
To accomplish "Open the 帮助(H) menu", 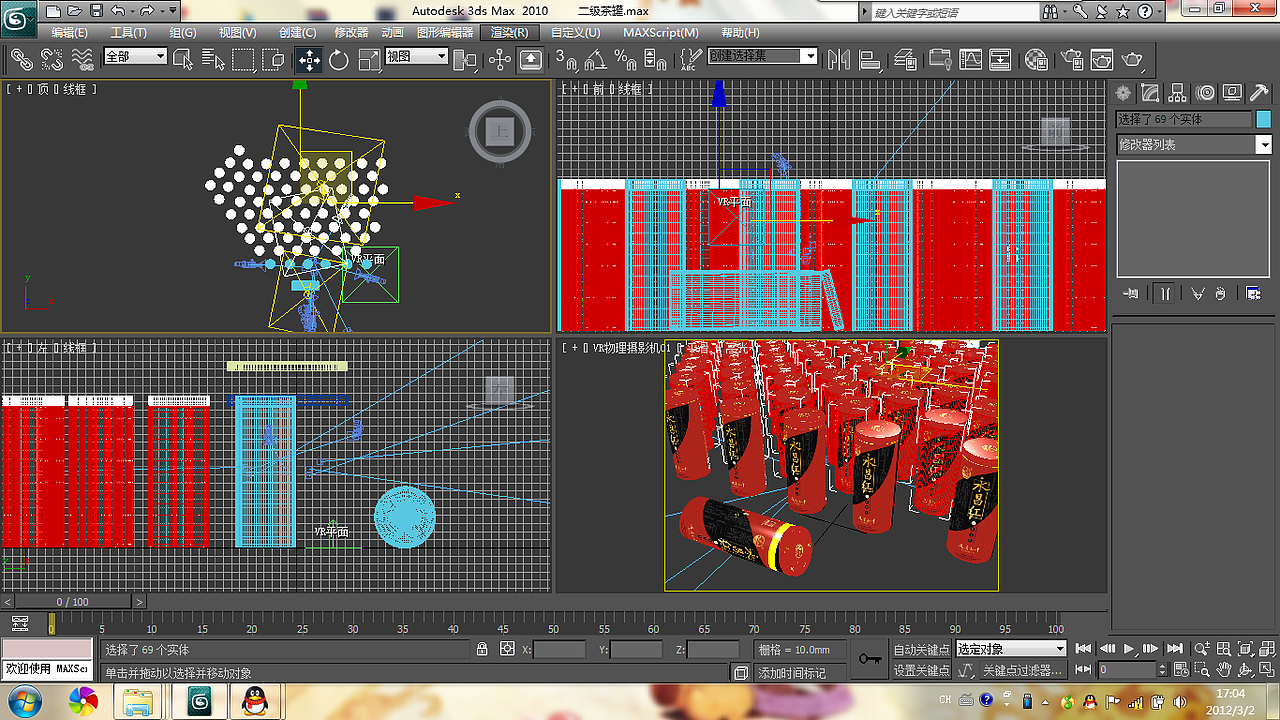I will point(740,32).
